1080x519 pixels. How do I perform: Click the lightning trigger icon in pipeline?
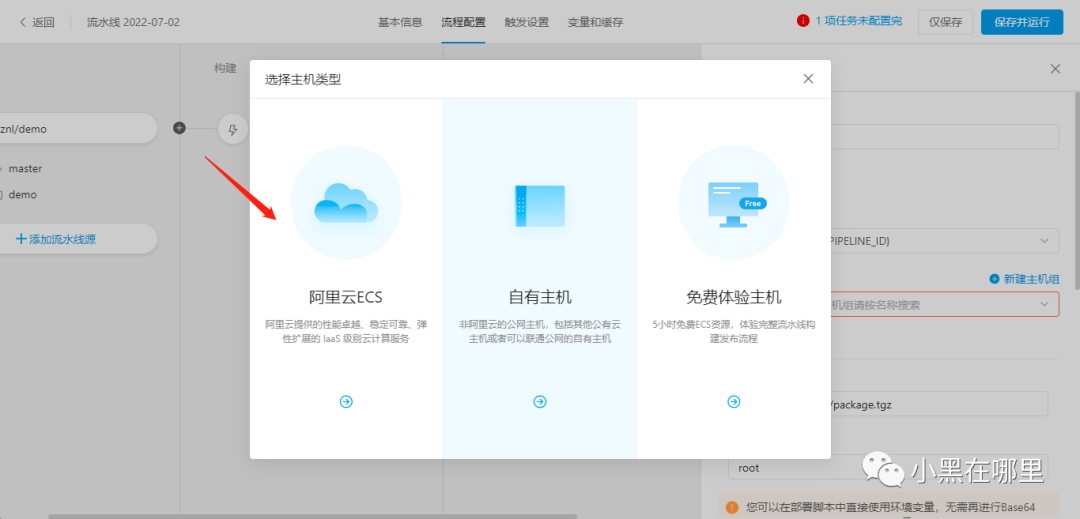point(233,129)
